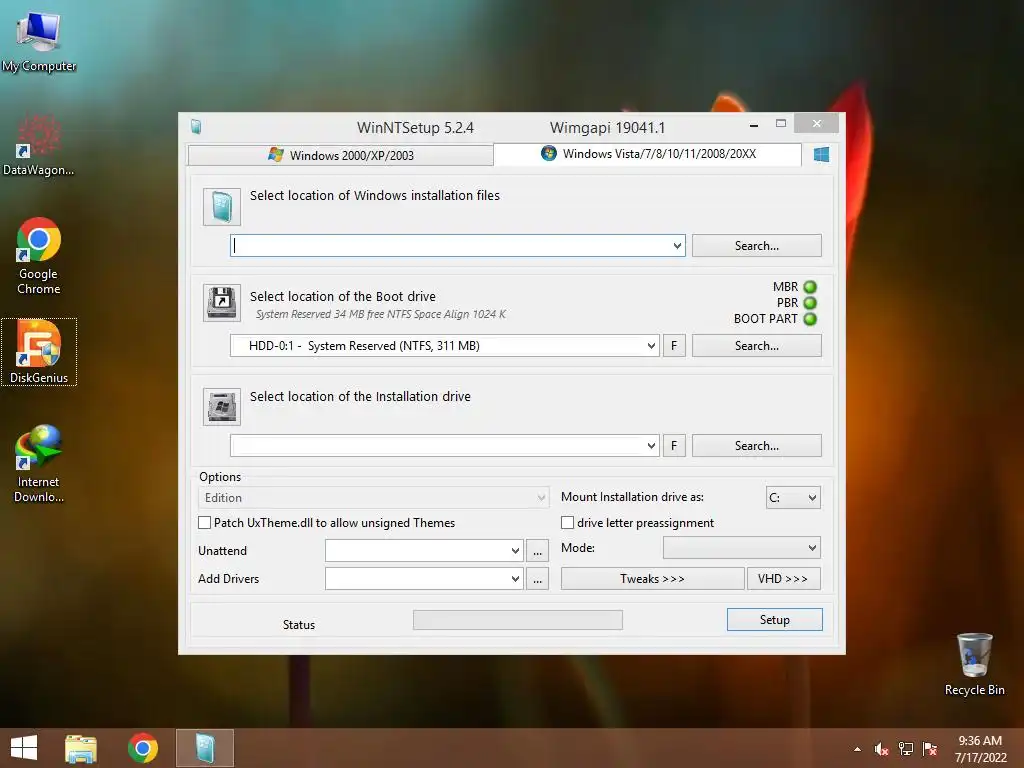Click the Windows Start button
Screen dimensions: 1024x768
(24, 748)
